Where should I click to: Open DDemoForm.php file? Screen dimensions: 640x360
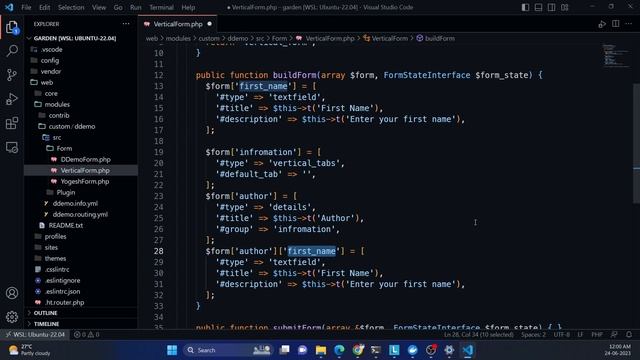point(85,160)
